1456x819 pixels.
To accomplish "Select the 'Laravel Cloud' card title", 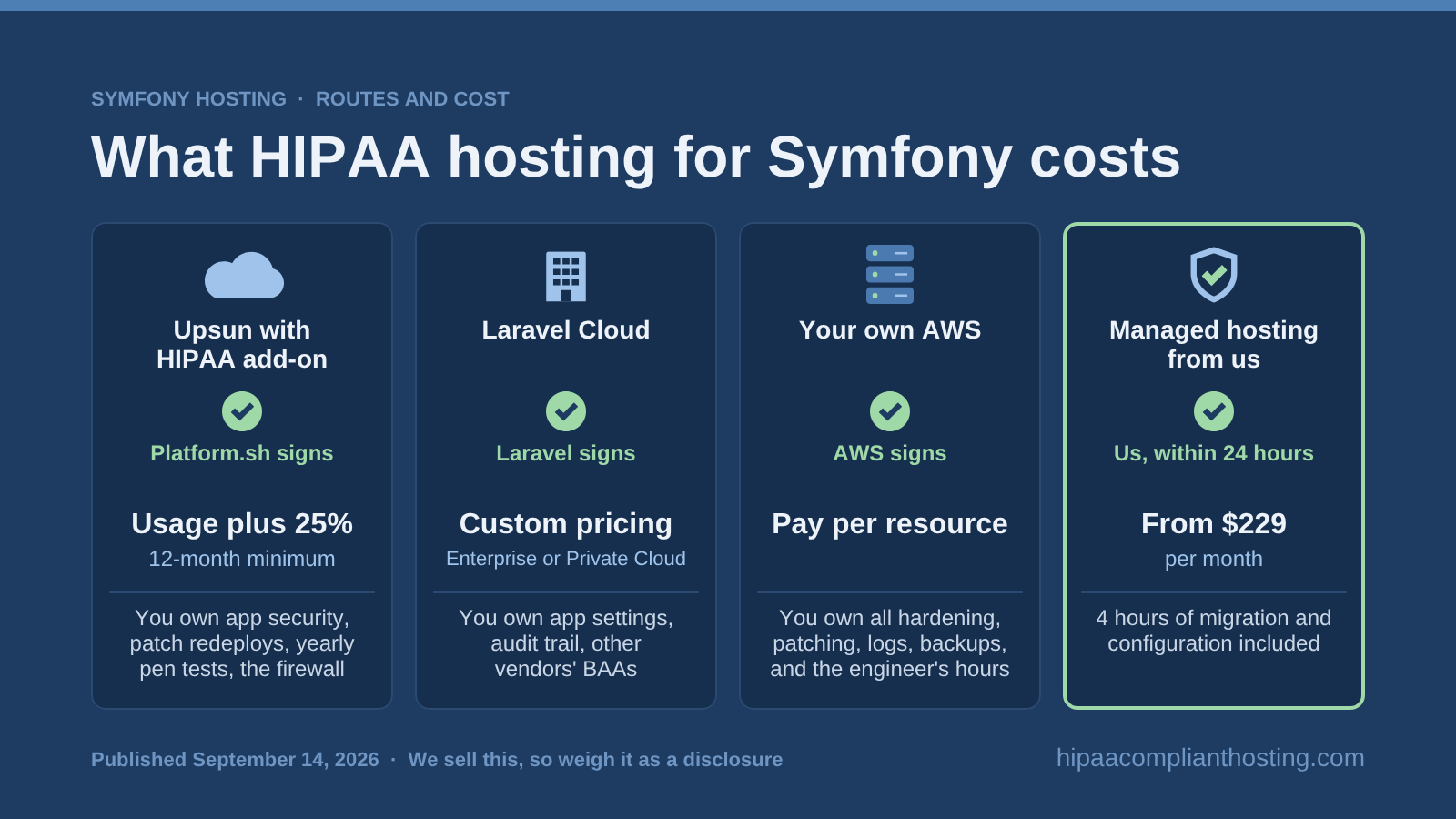I will (x=566, y=330).
